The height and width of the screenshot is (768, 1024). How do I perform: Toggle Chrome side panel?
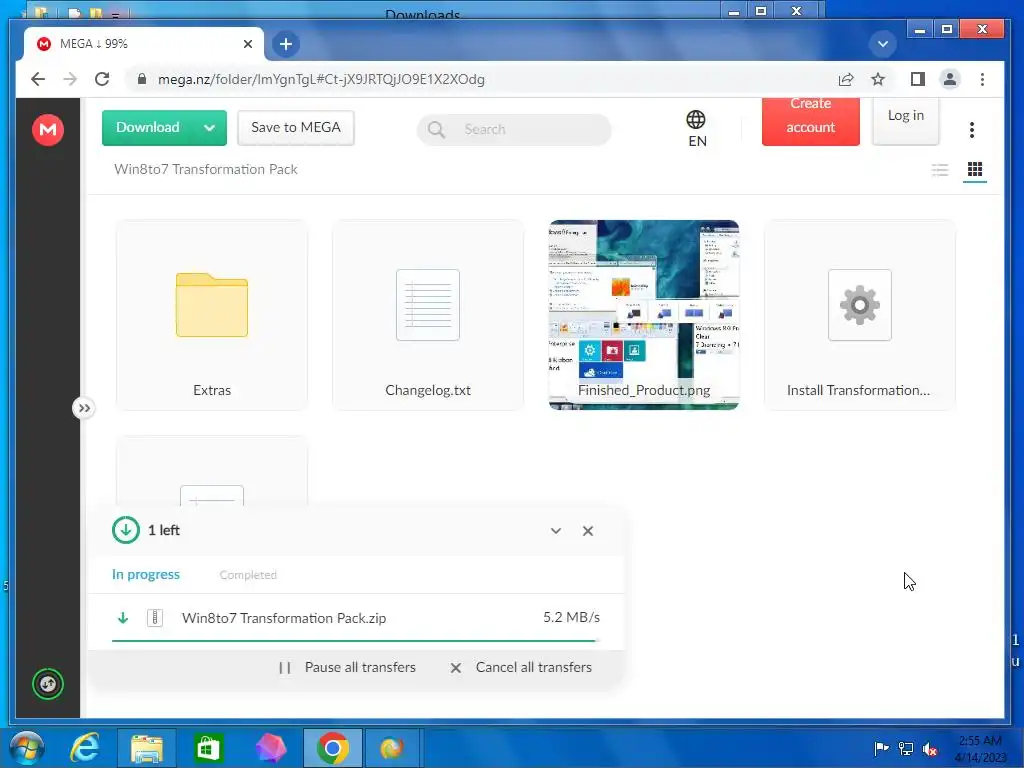[x=918, y=79]
